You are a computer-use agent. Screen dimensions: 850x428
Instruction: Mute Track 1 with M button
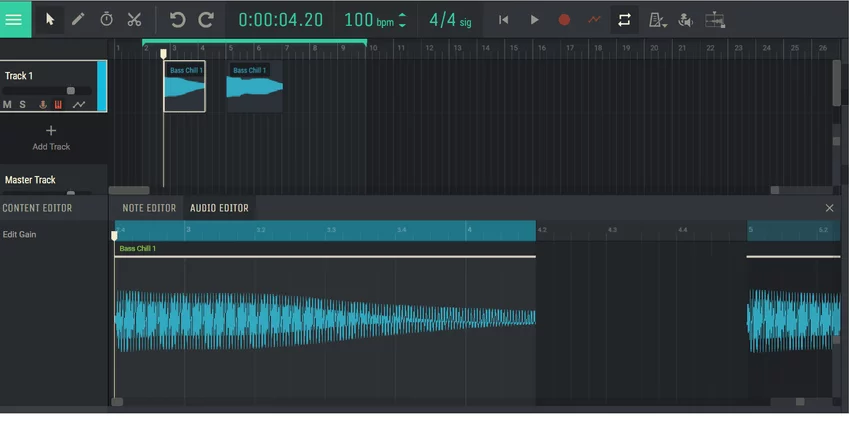click(x=7, y=105)
